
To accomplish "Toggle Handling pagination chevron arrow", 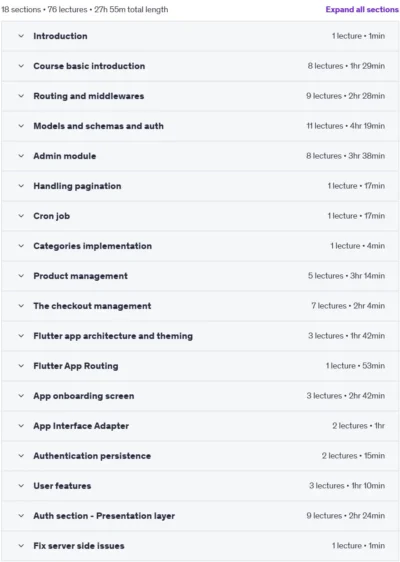I will 21,186.
